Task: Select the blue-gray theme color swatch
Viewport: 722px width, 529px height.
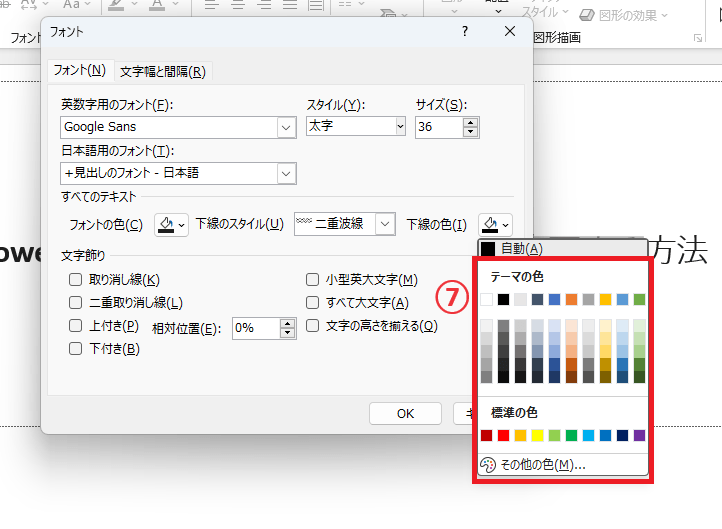Action: pyautogui.click(x=537, y=300)
